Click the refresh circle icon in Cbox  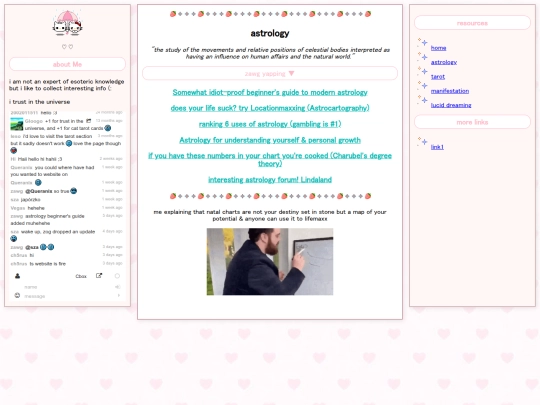tap(117, 276)
